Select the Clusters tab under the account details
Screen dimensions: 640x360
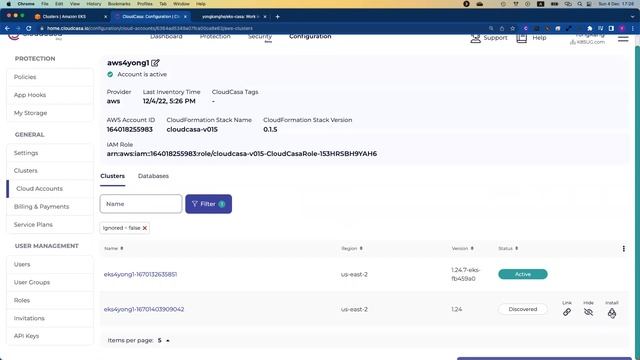pyautogui.click(x=113, y=176)
